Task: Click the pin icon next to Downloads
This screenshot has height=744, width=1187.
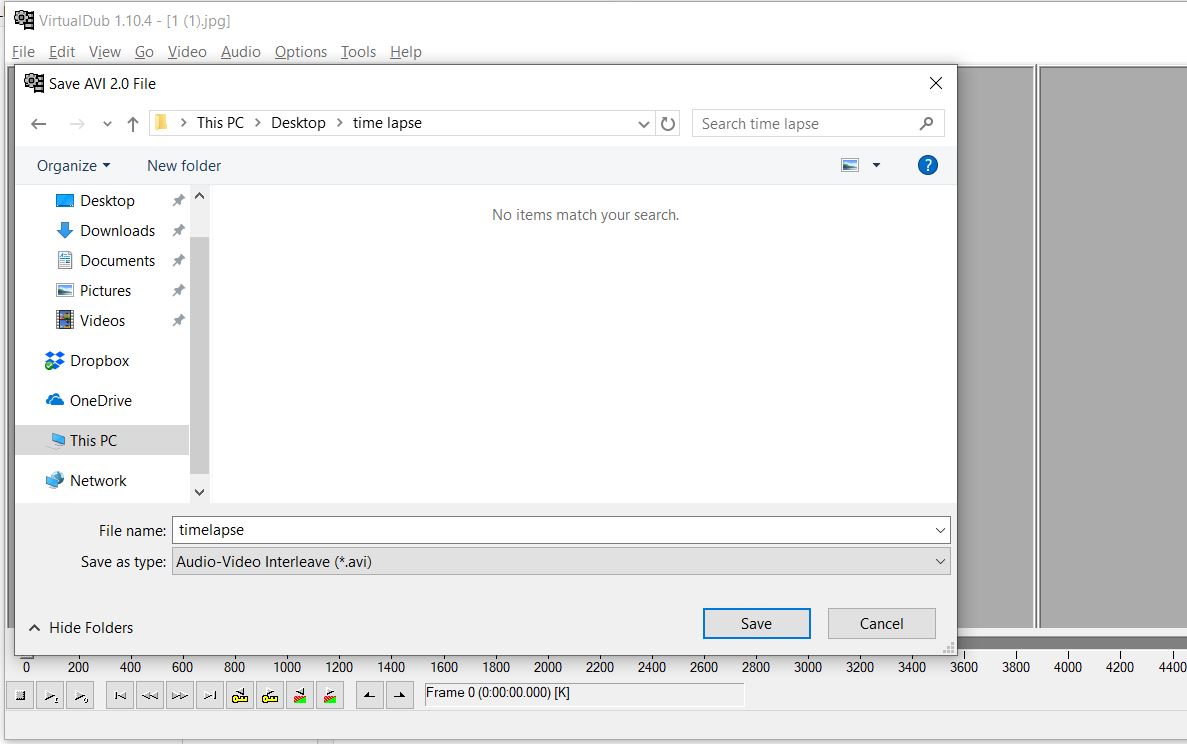Action: (178, 230)
